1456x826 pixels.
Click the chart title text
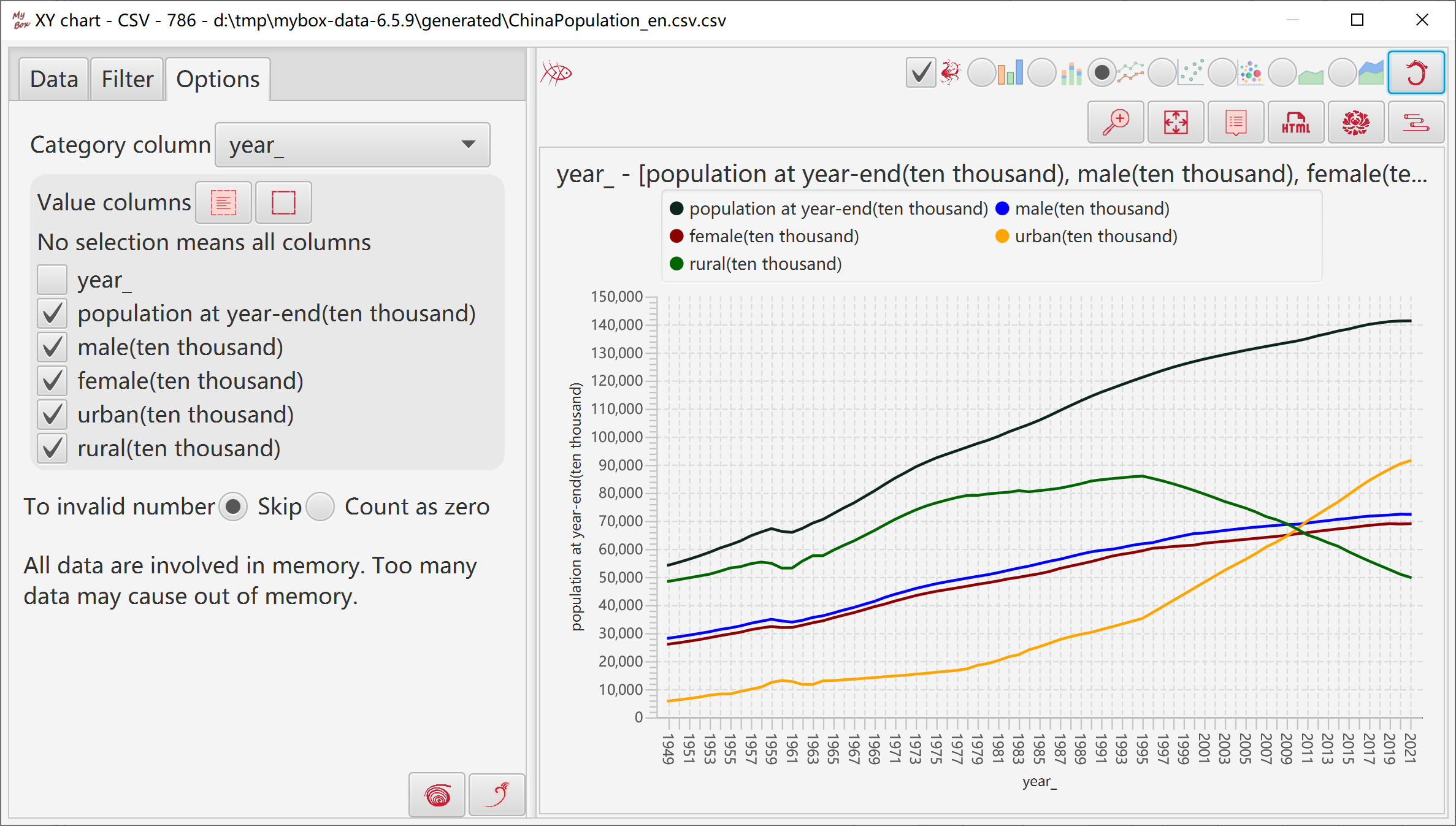(992, 174)
